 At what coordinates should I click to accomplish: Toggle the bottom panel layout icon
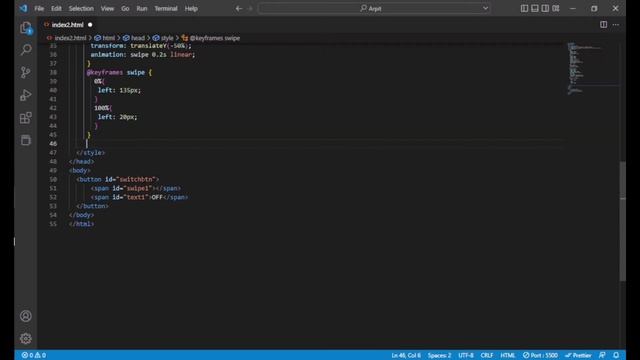[x=535, y=8]
